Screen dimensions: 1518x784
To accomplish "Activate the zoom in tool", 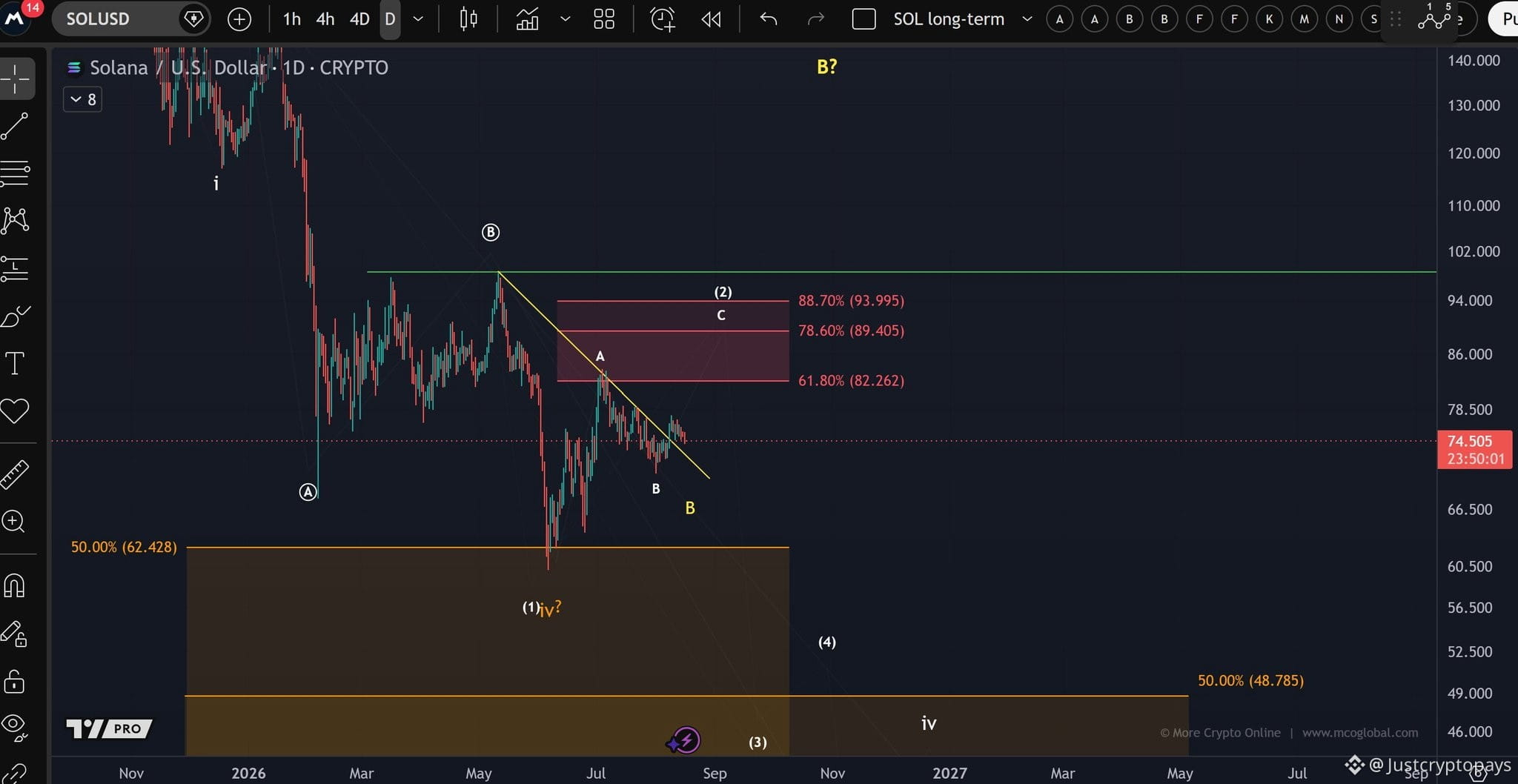I will click(x=14, y=522).
